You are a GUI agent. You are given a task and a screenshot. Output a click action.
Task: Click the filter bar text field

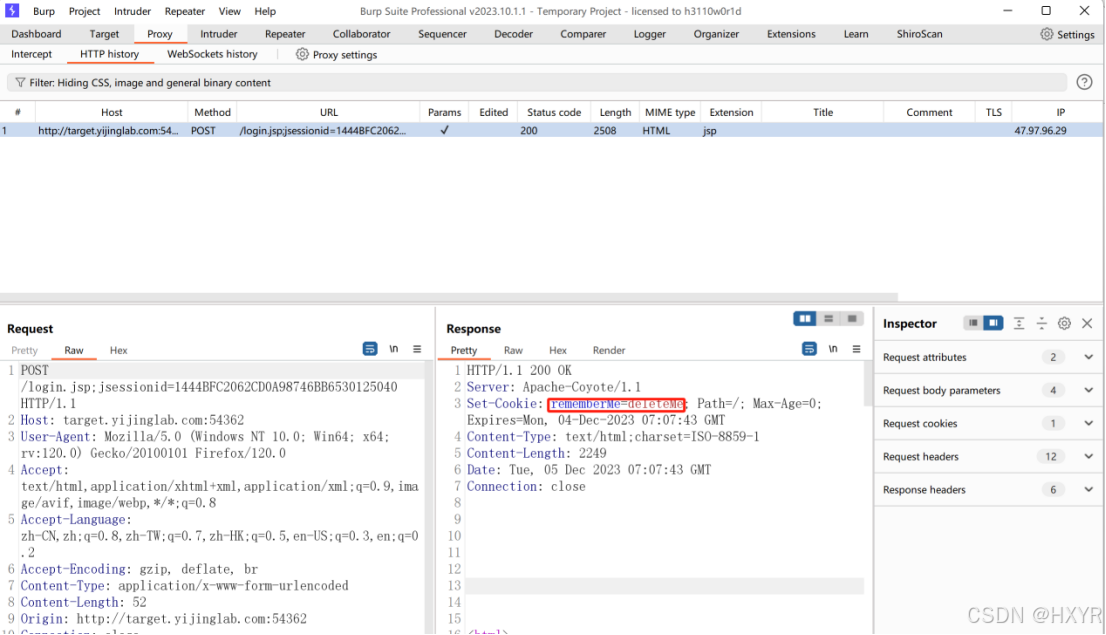click(x=537, y=83)
